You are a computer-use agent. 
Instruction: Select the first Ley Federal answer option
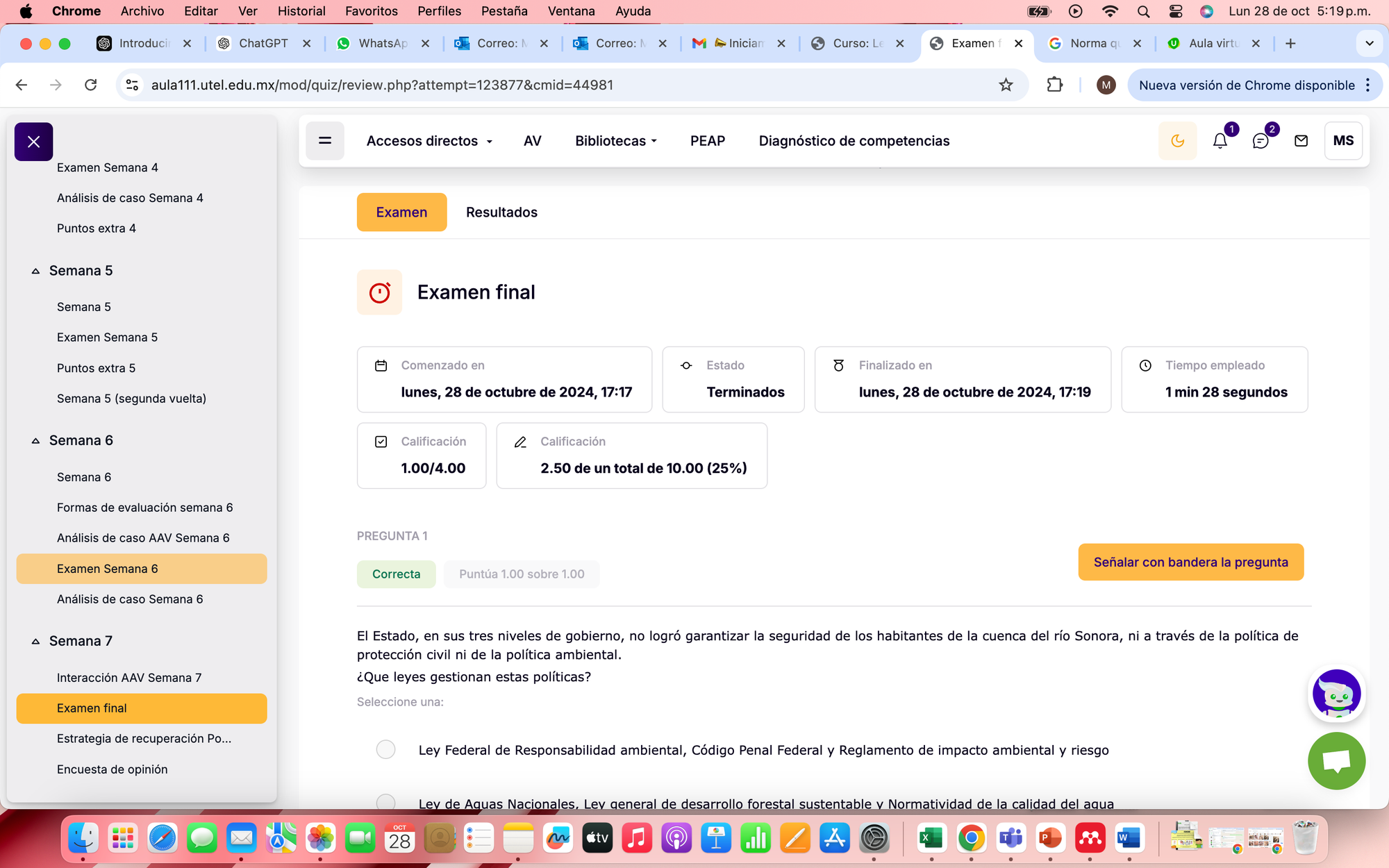click(x=385, y=749)
